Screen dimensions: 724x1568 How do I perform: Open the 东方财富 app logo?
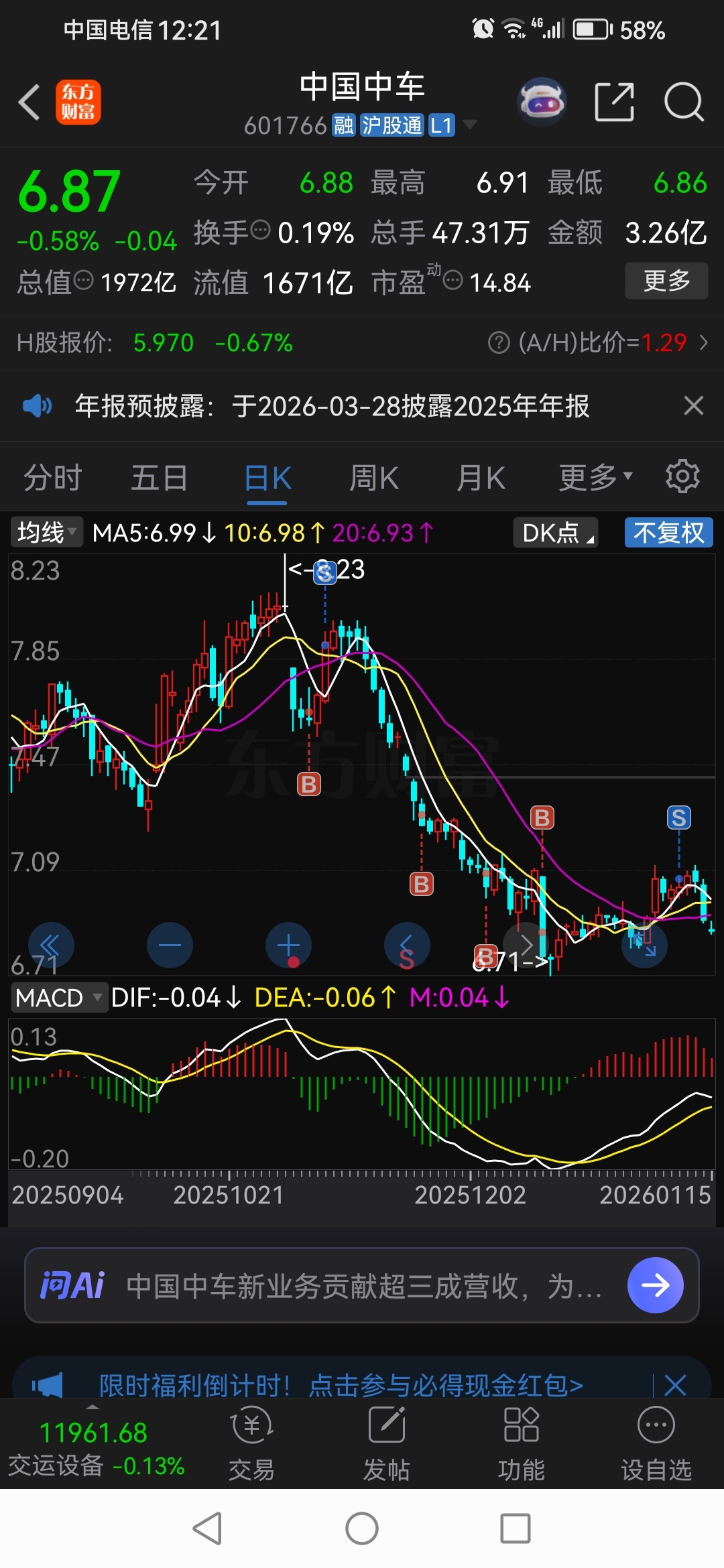tap(78, 103)
